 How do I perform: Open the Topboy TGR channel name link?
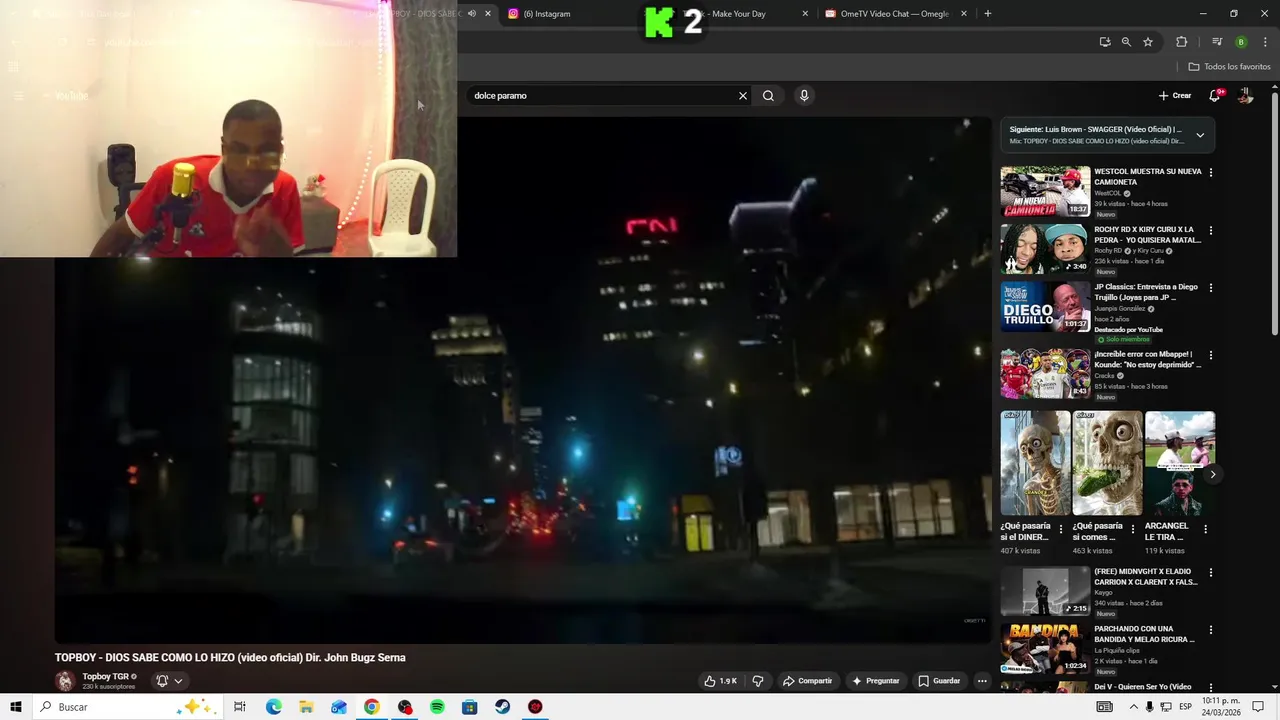pos(106,677)
